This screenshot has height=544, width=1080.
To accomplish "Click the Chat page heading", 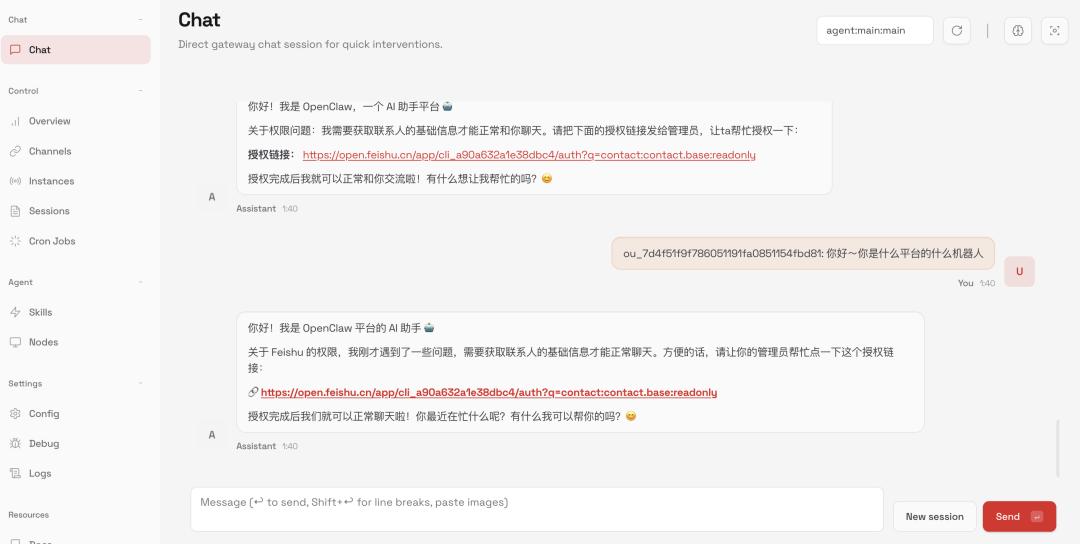I will click(x=199, y=20).
